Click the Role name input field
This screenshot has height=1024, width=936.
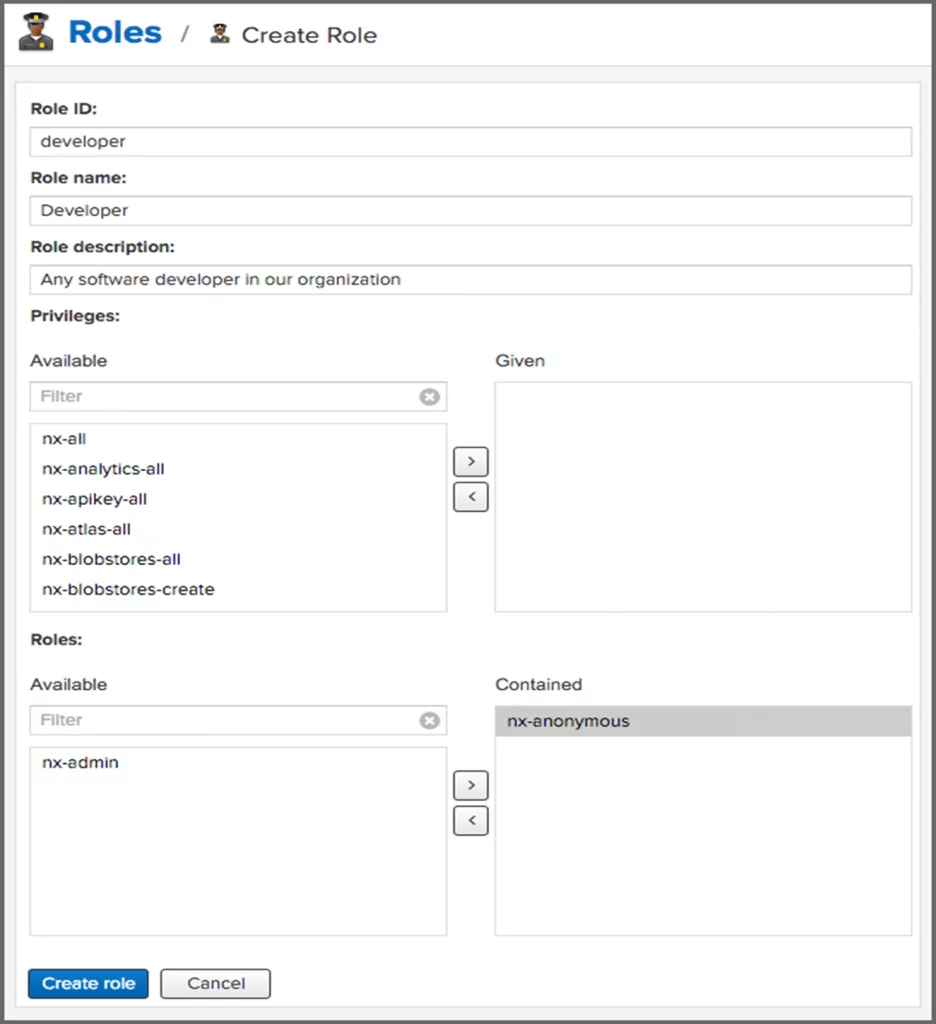coord(470,211)
